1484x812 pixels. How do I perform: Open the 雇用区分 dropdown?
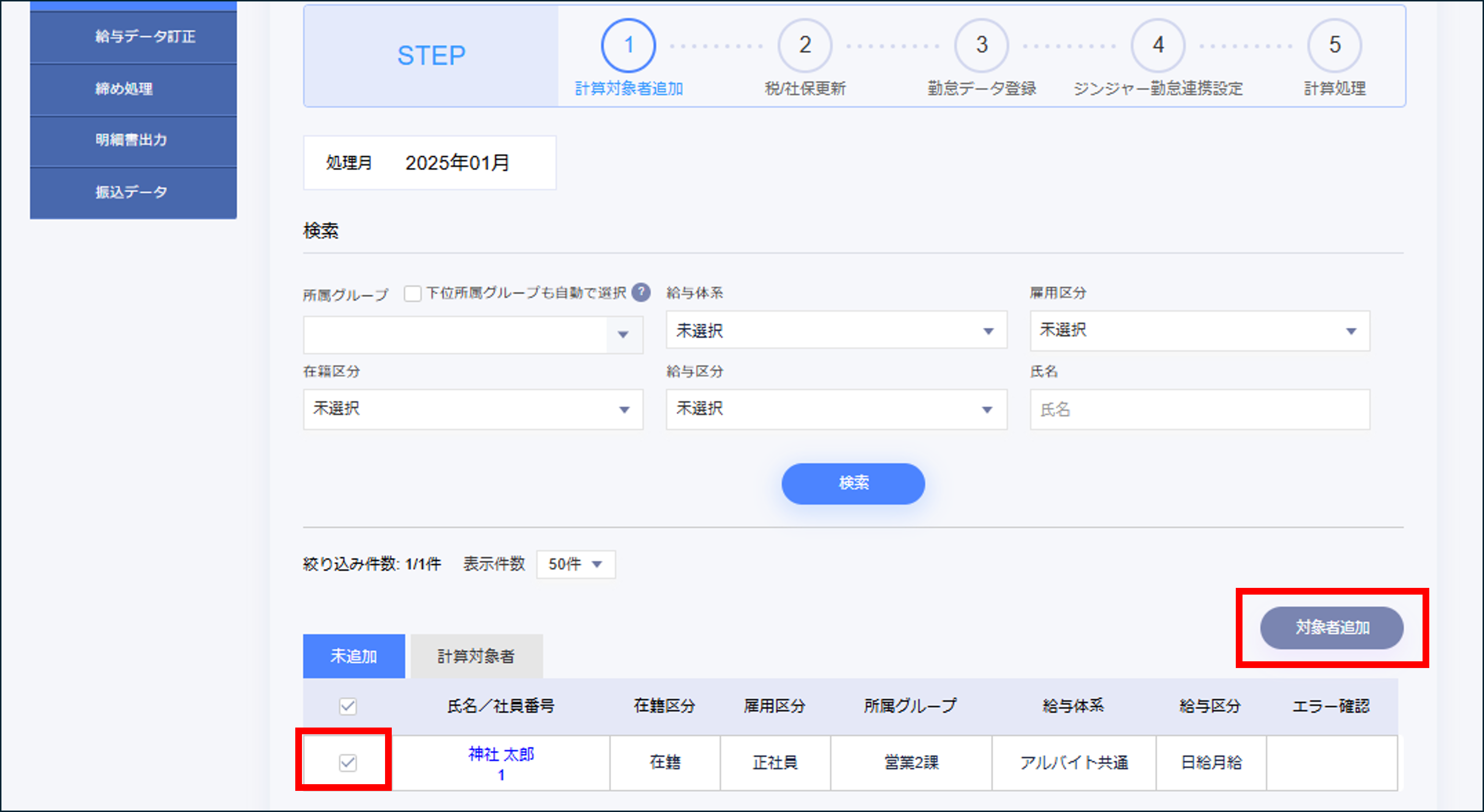pos(1199,331)
